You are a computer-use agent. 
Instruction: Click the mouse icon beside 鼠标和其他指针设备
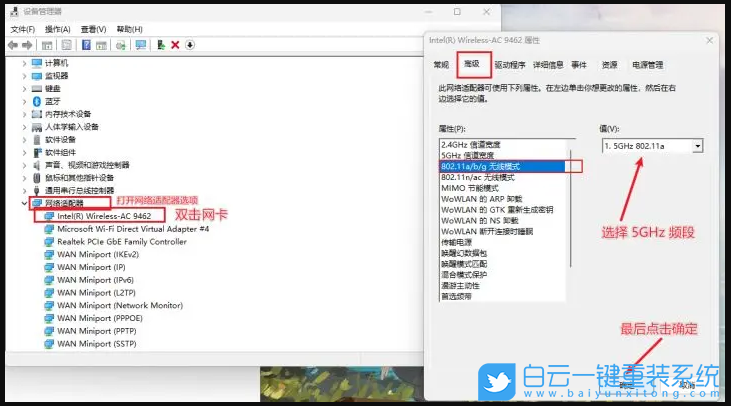click(37, 178)
